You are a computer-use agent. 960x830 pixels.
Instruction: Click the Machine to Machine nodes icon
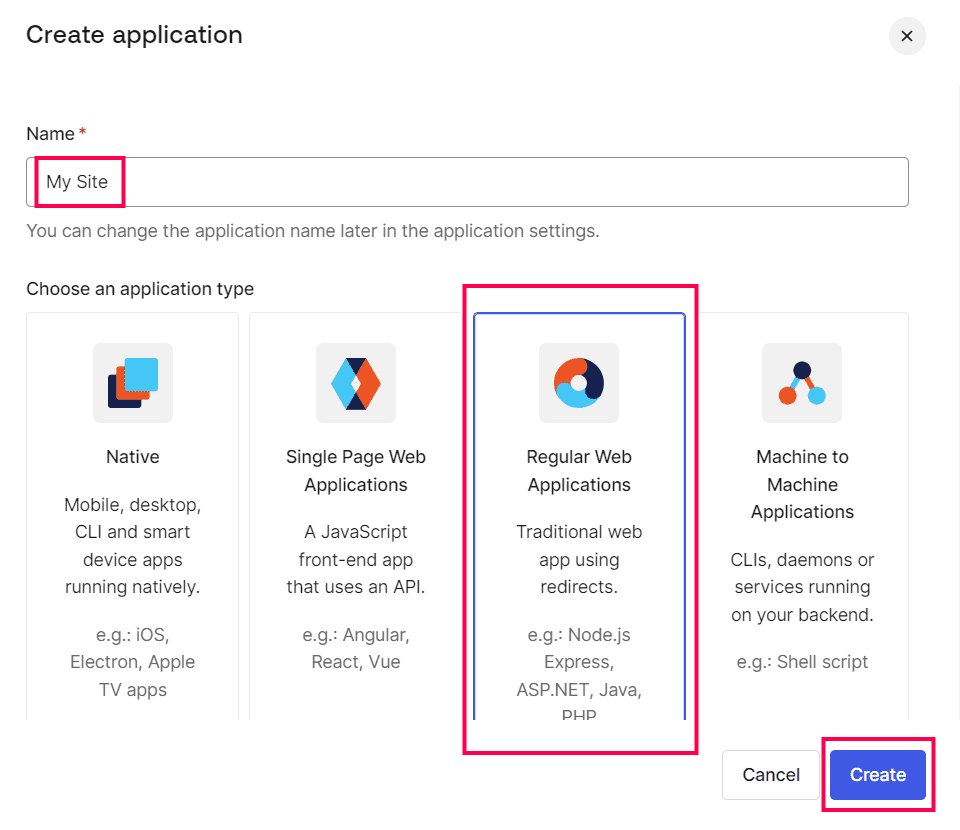[802, 383]
